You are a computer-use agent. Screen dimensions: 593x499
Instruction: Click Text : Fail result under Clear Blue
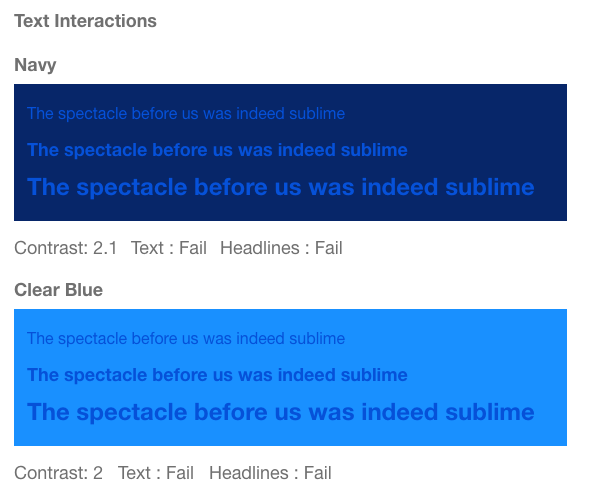(x=155, y=473)
